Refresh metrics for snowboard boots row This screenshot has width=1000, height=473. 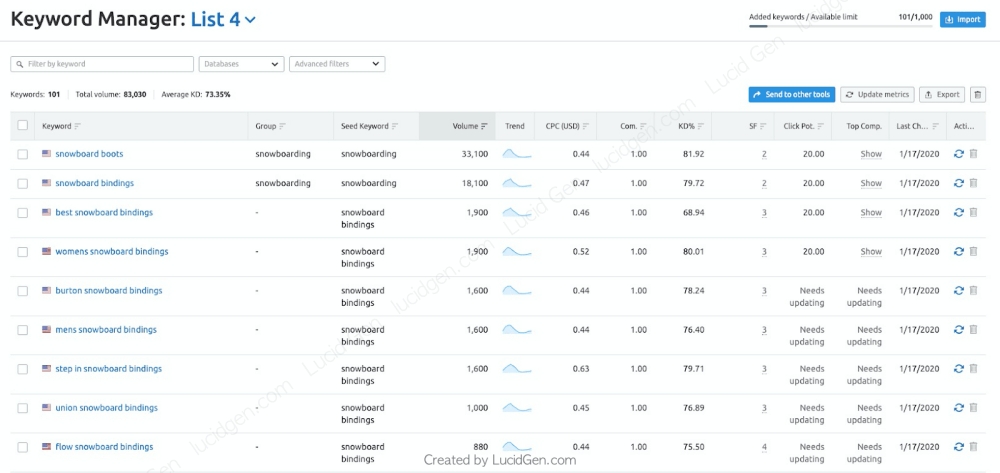pyautogui.click(x=959, y=155)
